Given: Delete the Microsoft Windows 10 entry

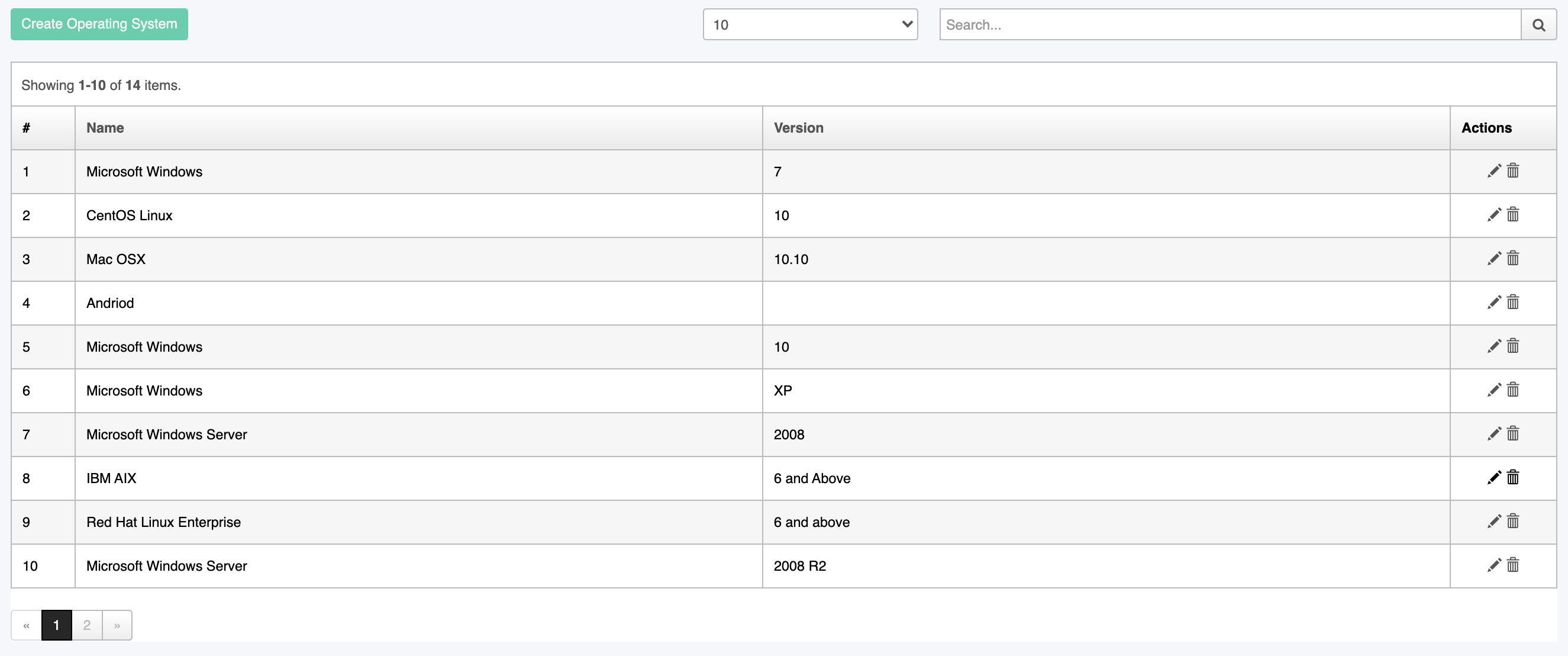Looking at the screenshot, I should 1512,346.
